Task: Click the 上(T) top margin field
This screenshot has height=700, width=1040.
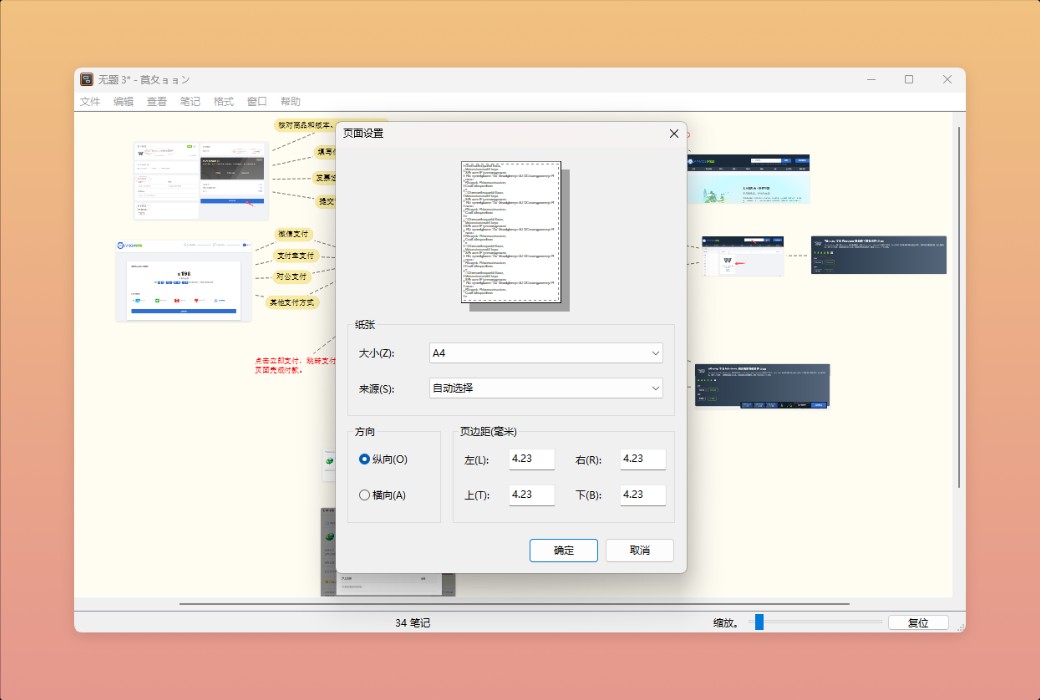Action: coord(531,494)
